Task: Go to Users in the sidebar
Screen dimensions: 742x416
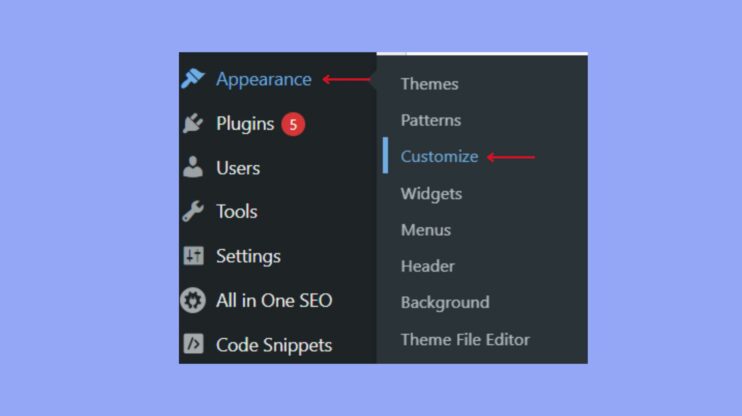Action: pyautogui.click(x=238, y=168)
